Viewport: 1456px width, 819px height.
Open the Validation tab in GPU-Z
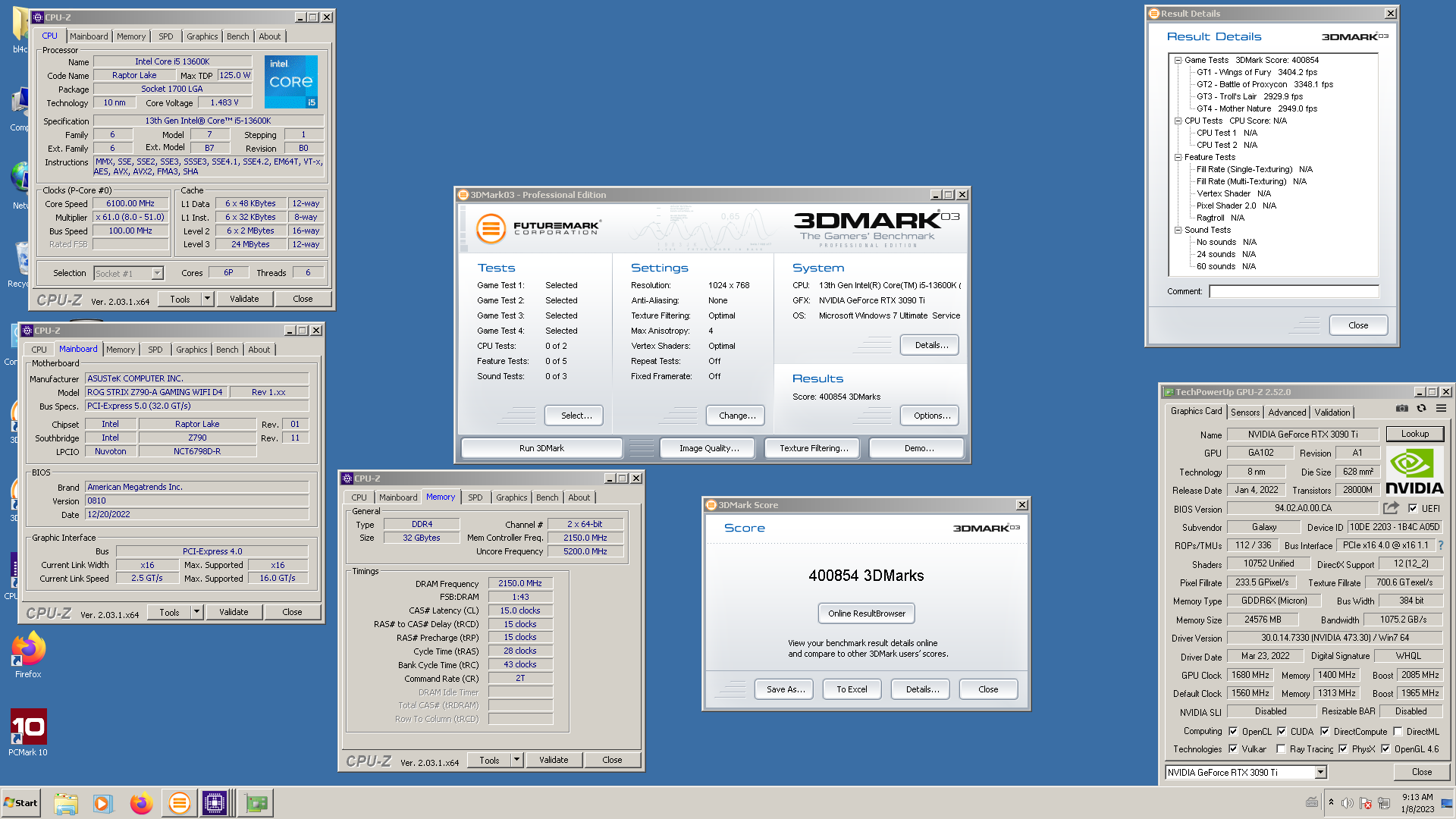click(x=1332, y=412)
